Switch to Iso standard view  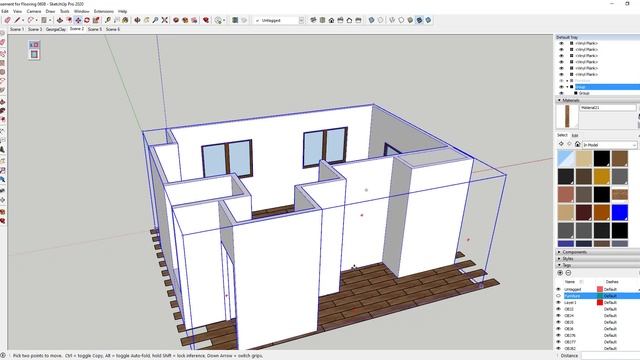click(x=313, y=20)
